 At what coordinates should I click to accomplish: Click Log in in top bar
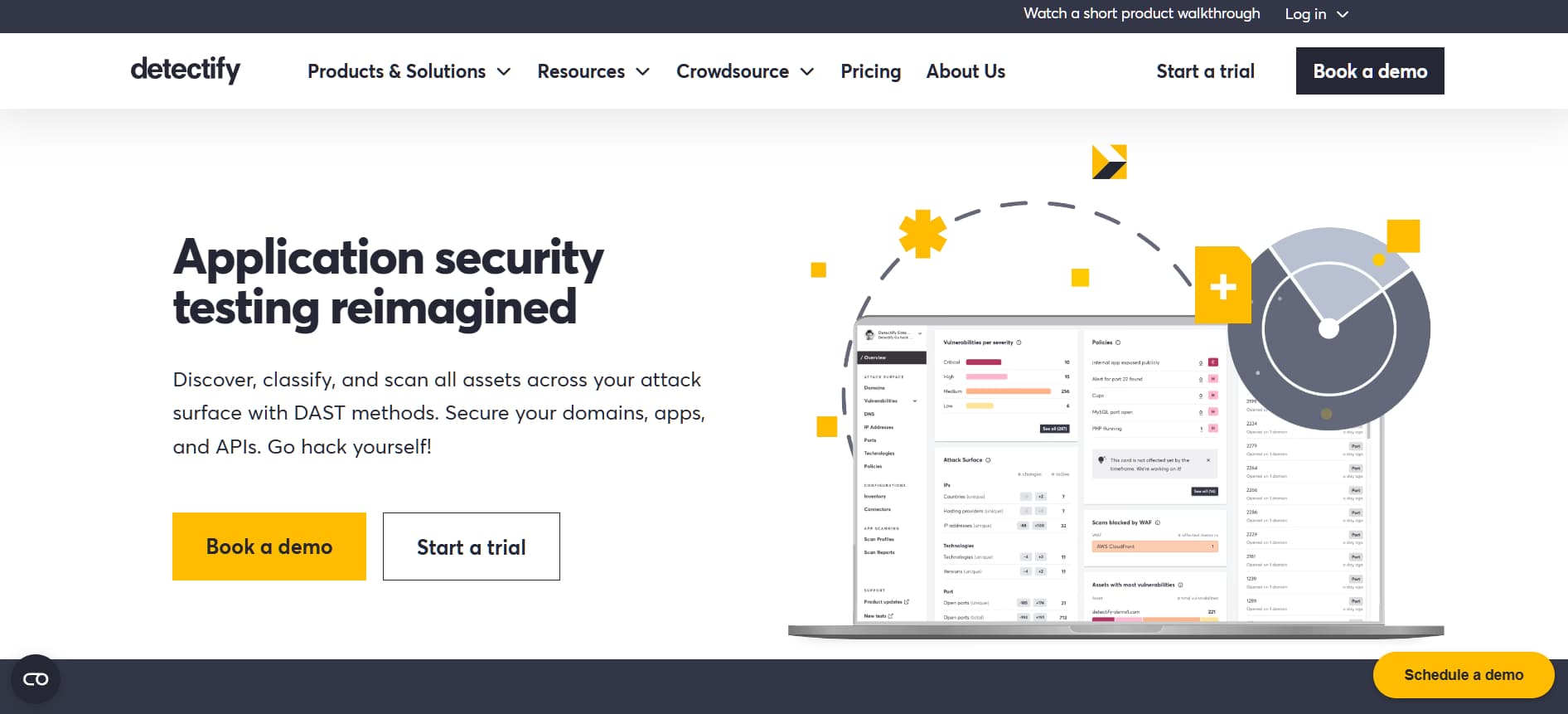pos(1305,14)
